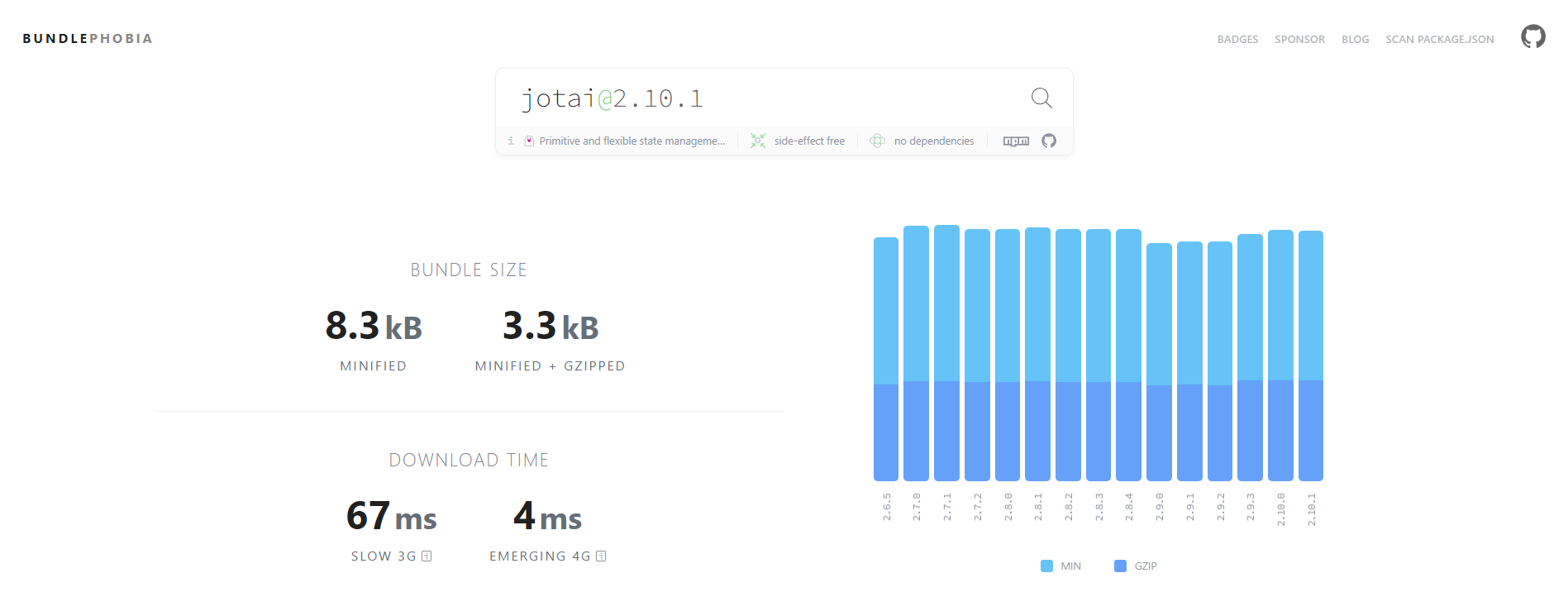Click the EMERGING 4G label

540,556
